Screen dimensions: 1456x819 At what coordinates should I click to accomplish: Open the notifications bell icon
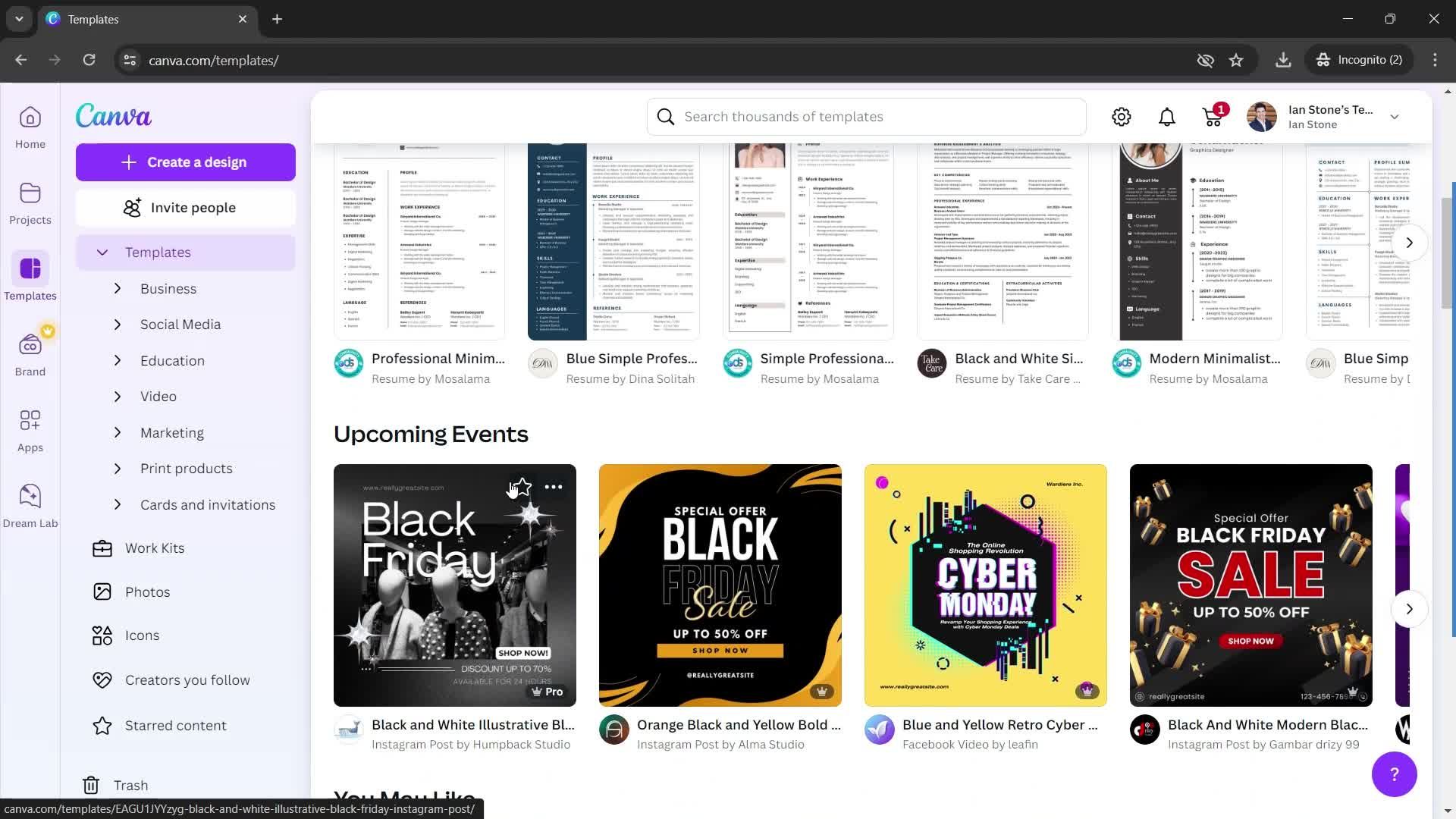pyautogui.click(x=1166, y=117)
